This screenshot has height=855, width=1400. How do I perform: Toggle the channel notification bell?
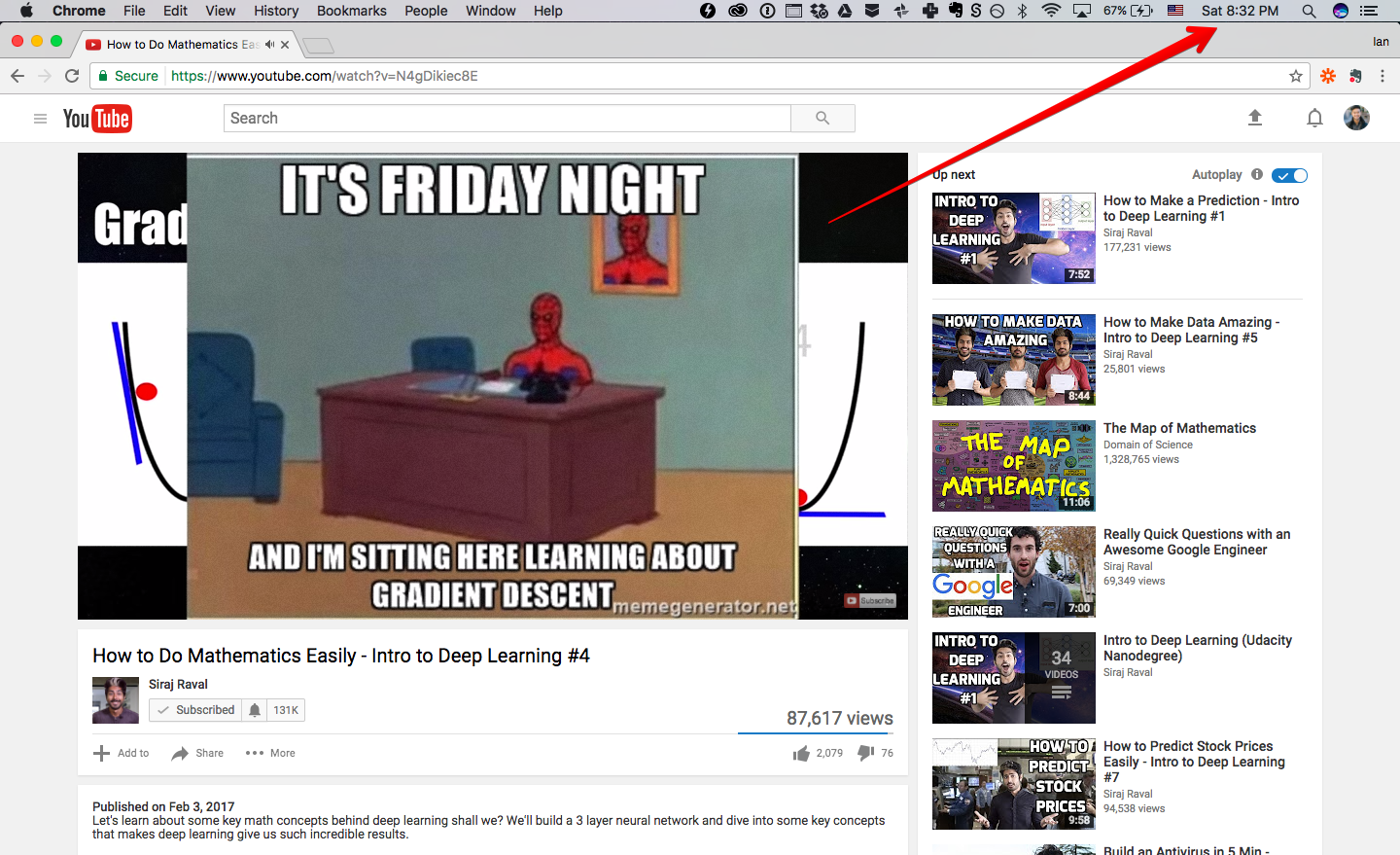(x=255, y=710)
